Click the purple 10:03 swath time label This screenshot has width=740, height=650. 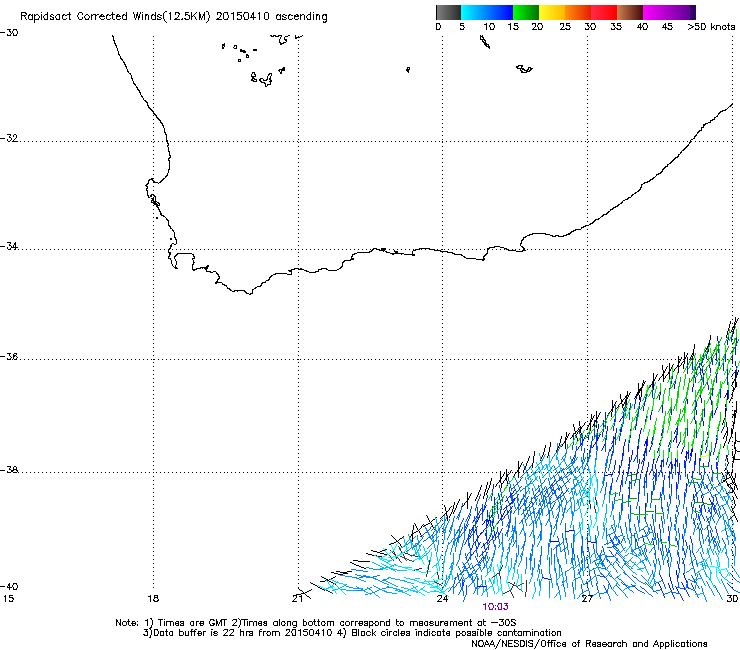click(x=495, y=607)
